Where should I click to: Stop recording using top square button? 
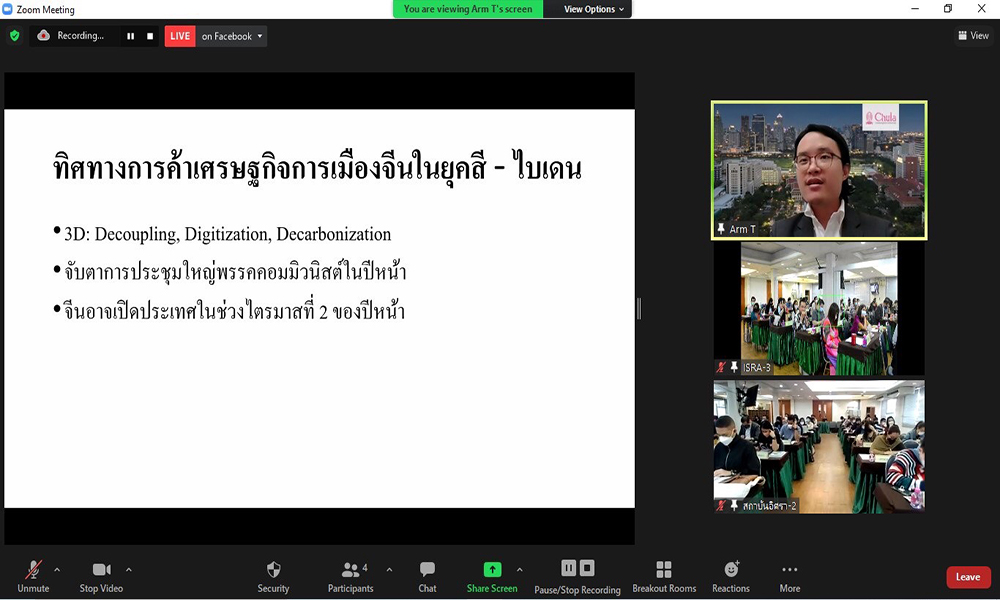(x=150, y=36)
